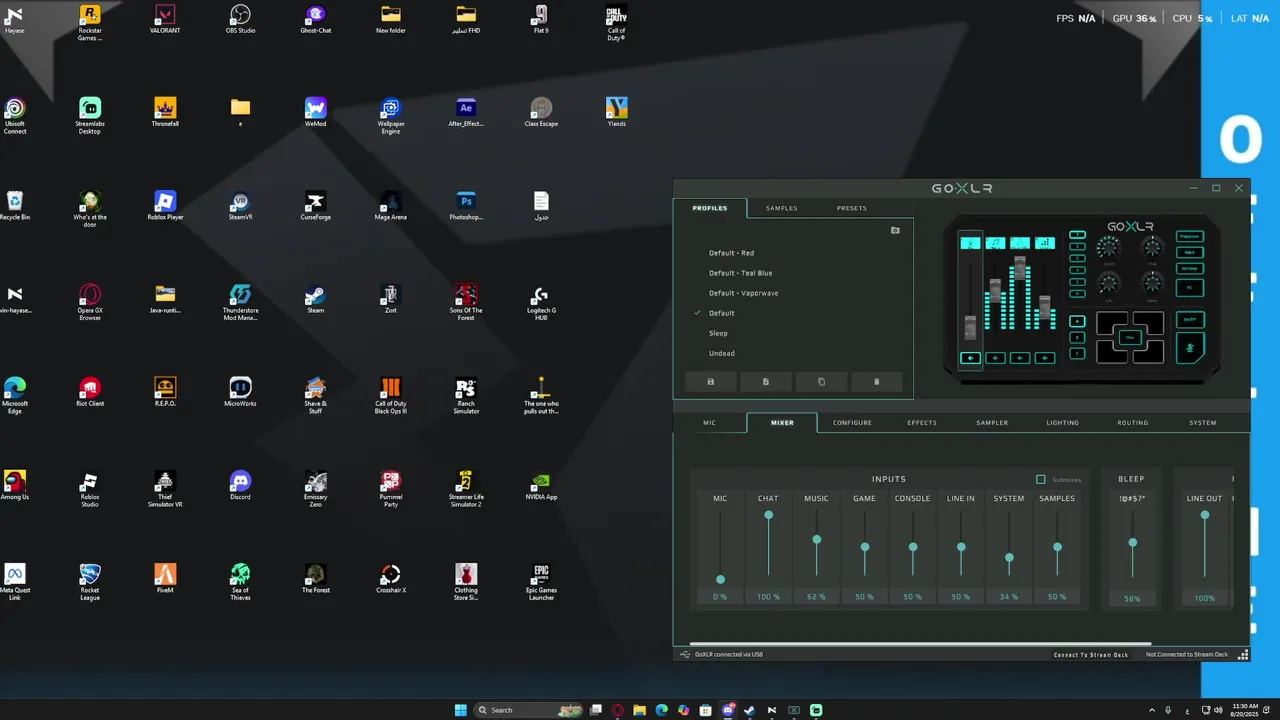Select the Sleep profile
The height and width of the screenshot is (720, 1280).
tap(719, 333)
